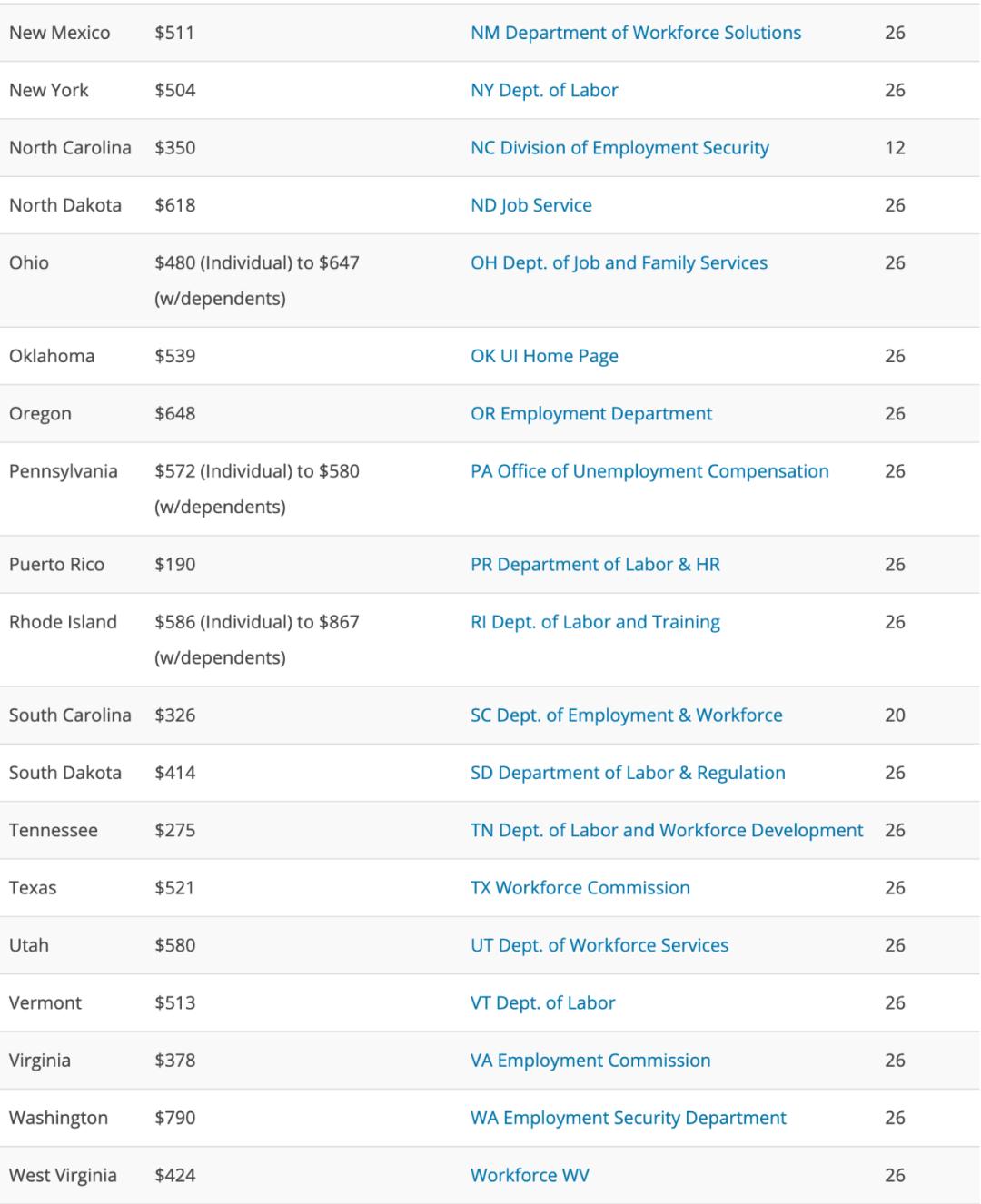981x1204 pixels.
Task: Visit WA Employment Security Department link
Action: (629, 1118)
